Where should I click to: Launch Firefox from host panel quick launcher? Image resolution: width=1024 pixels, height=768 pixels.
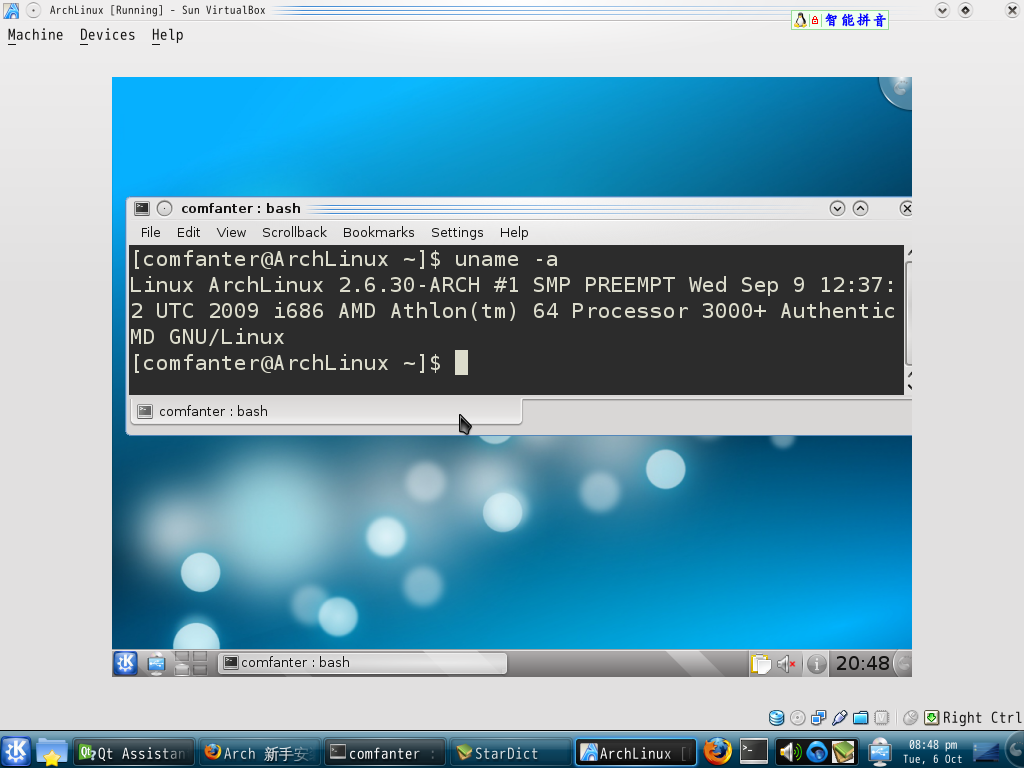click(x=717, y=752)
